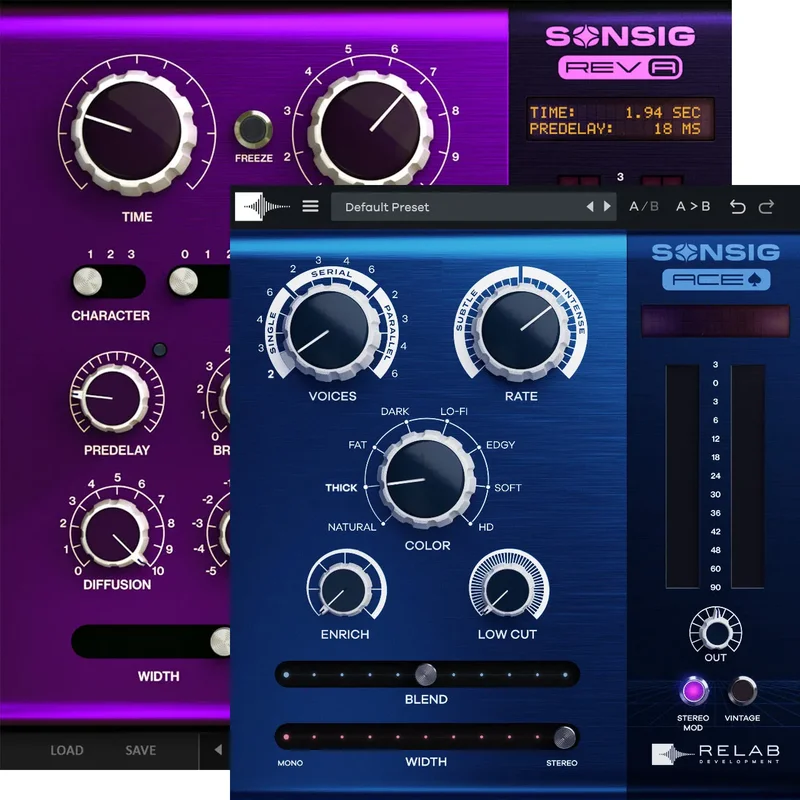This screenshot has height=800, width=800.
Task: Click the Character switch in REV A
Action: coord(108,282)
